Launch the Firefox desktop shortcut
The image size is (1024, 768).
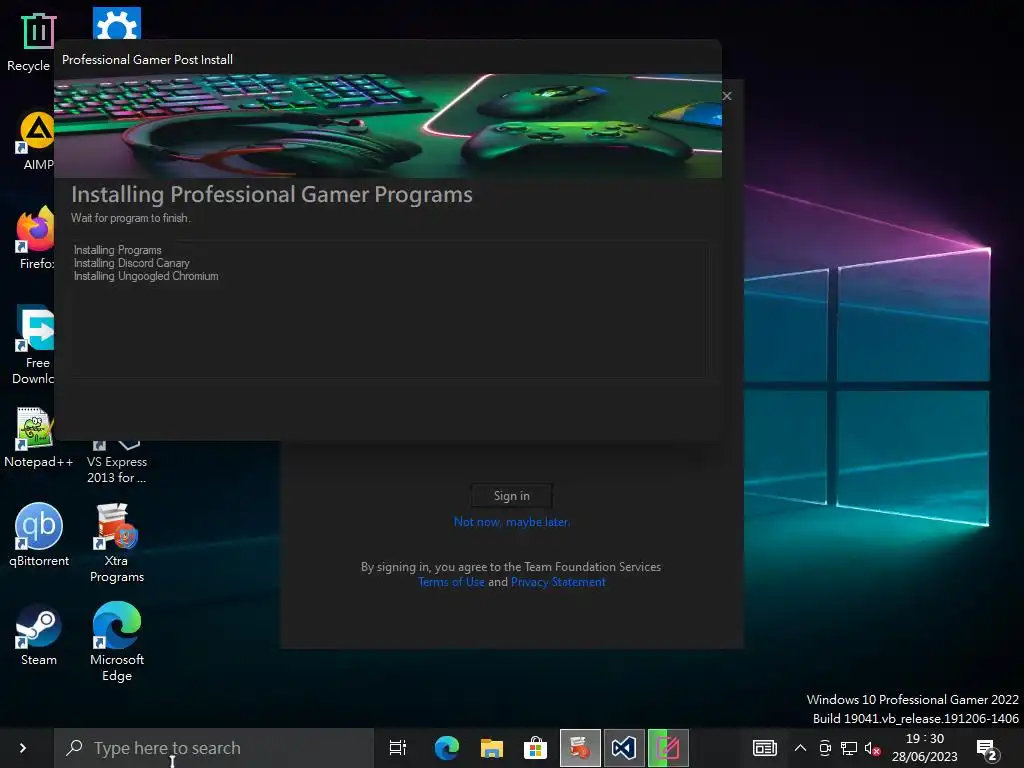point(35,238)
